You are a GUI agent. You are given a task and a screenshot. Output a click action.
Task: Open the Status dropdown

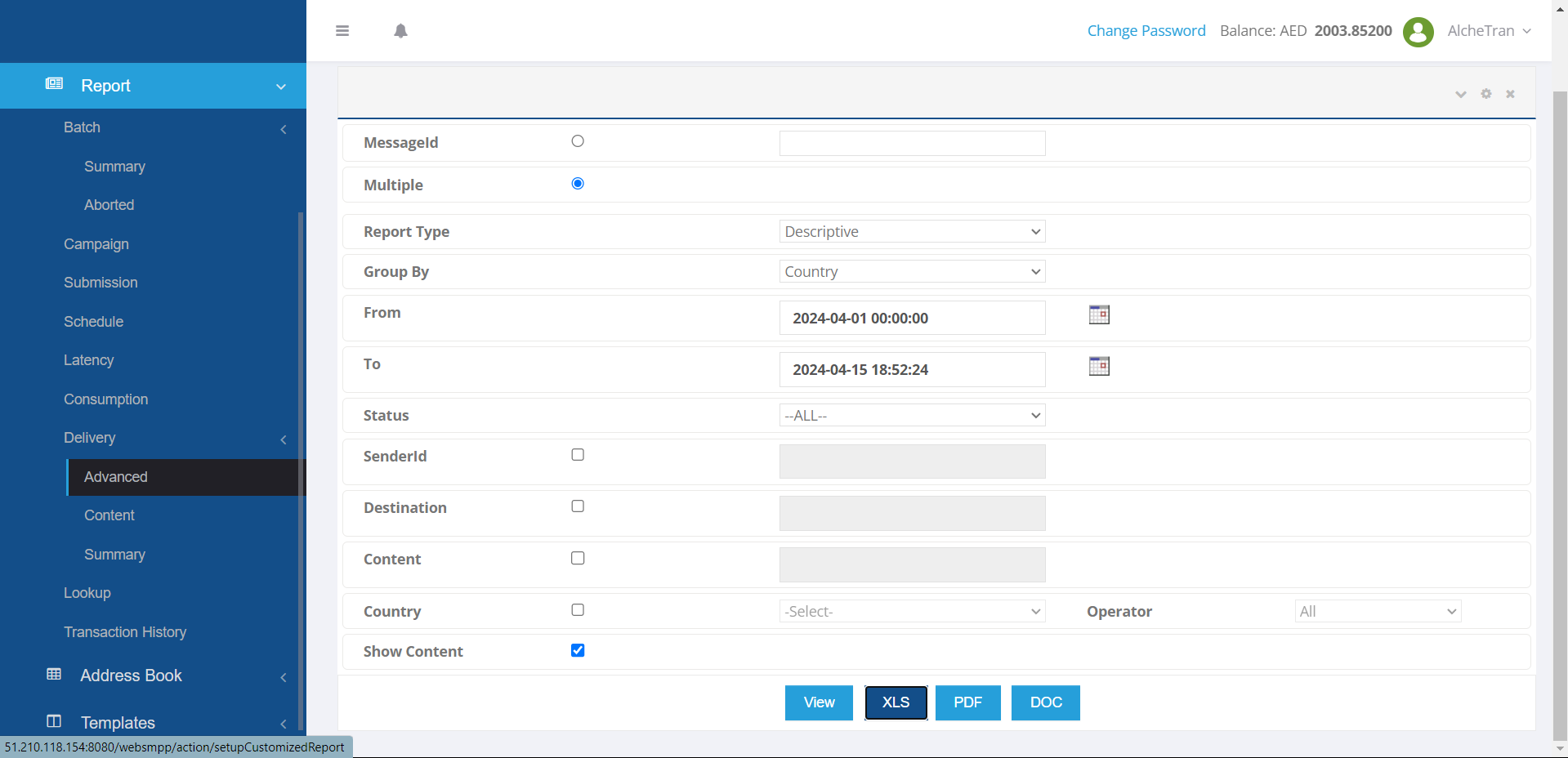click(912, 416)
